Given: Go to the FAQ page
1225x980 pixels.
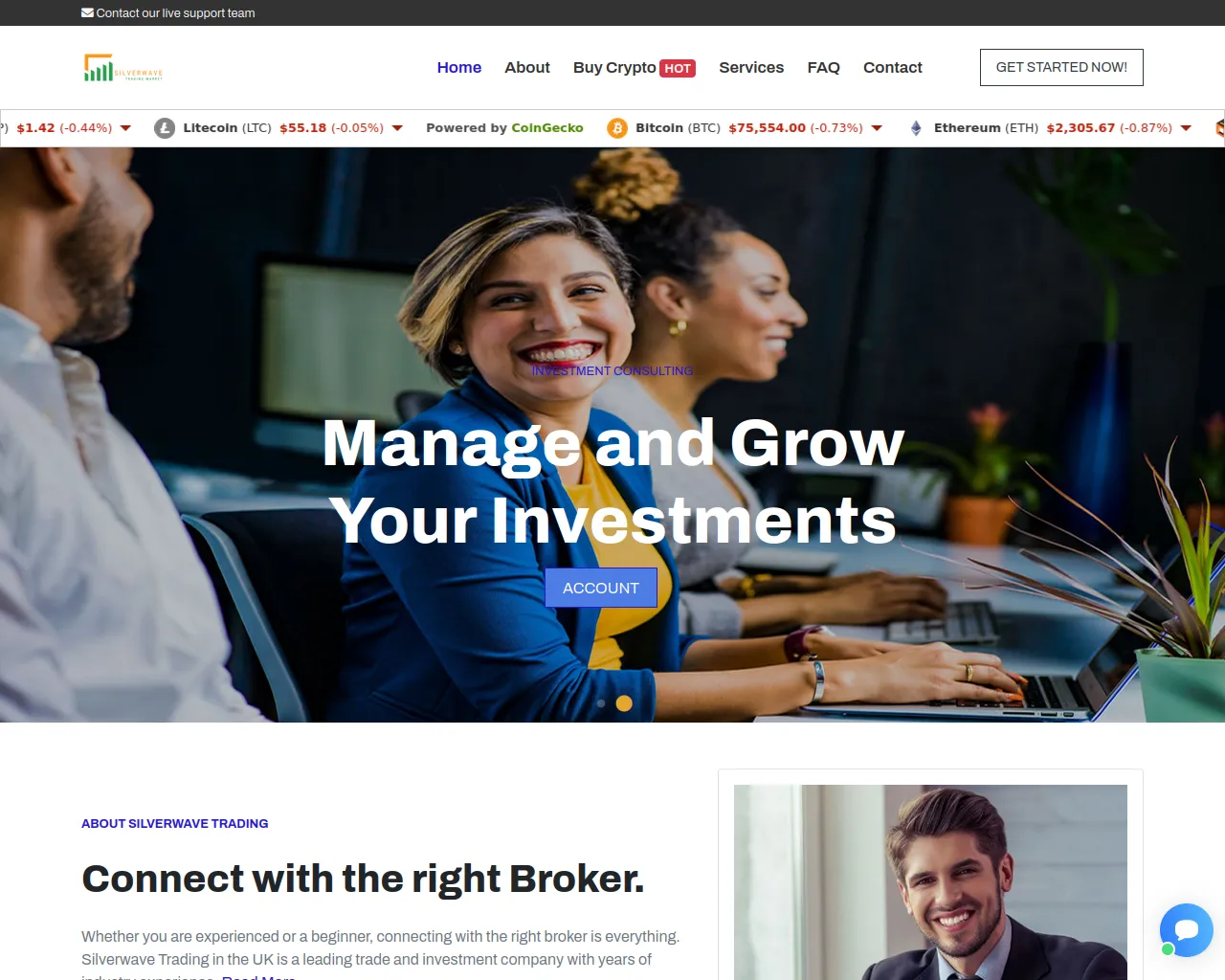Looking at the screenshot, I should pos(823,68).
